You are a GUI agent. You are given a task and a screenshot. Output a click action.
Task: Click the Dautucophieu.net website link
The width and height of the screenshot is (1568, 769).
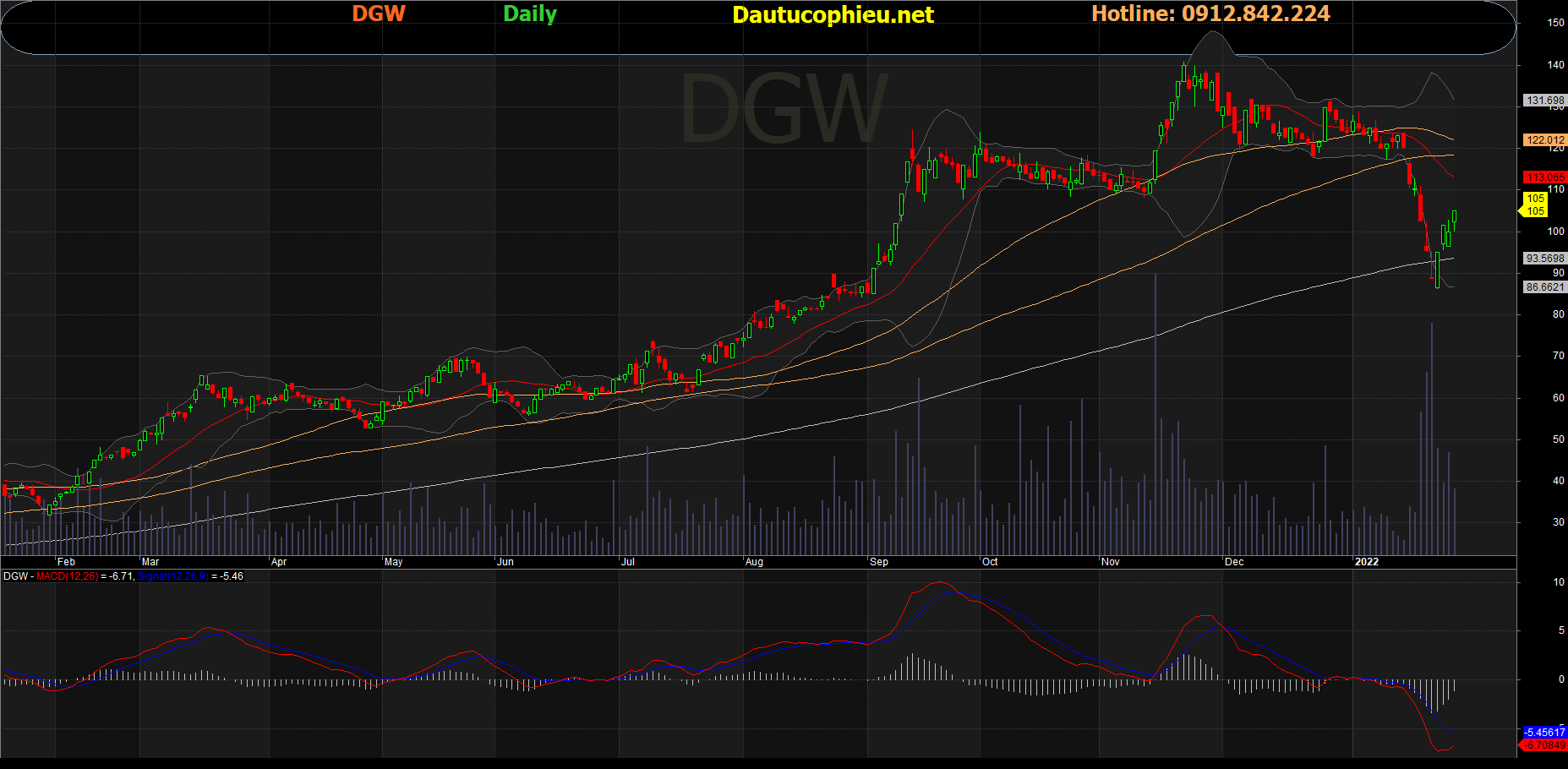pos(833,15)
